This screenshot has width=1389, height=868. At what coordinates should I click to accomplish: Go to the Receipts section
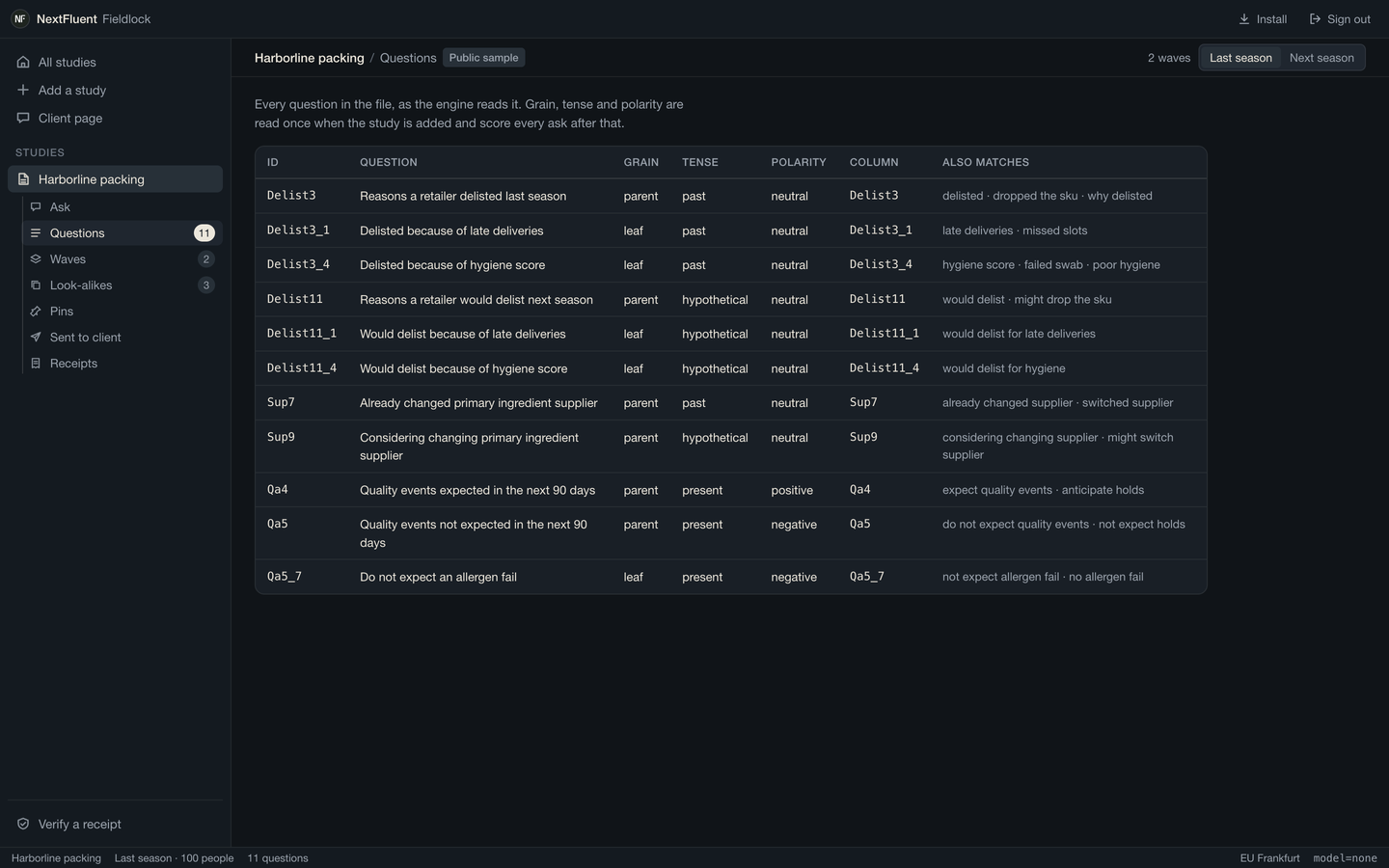pos(123,364)
